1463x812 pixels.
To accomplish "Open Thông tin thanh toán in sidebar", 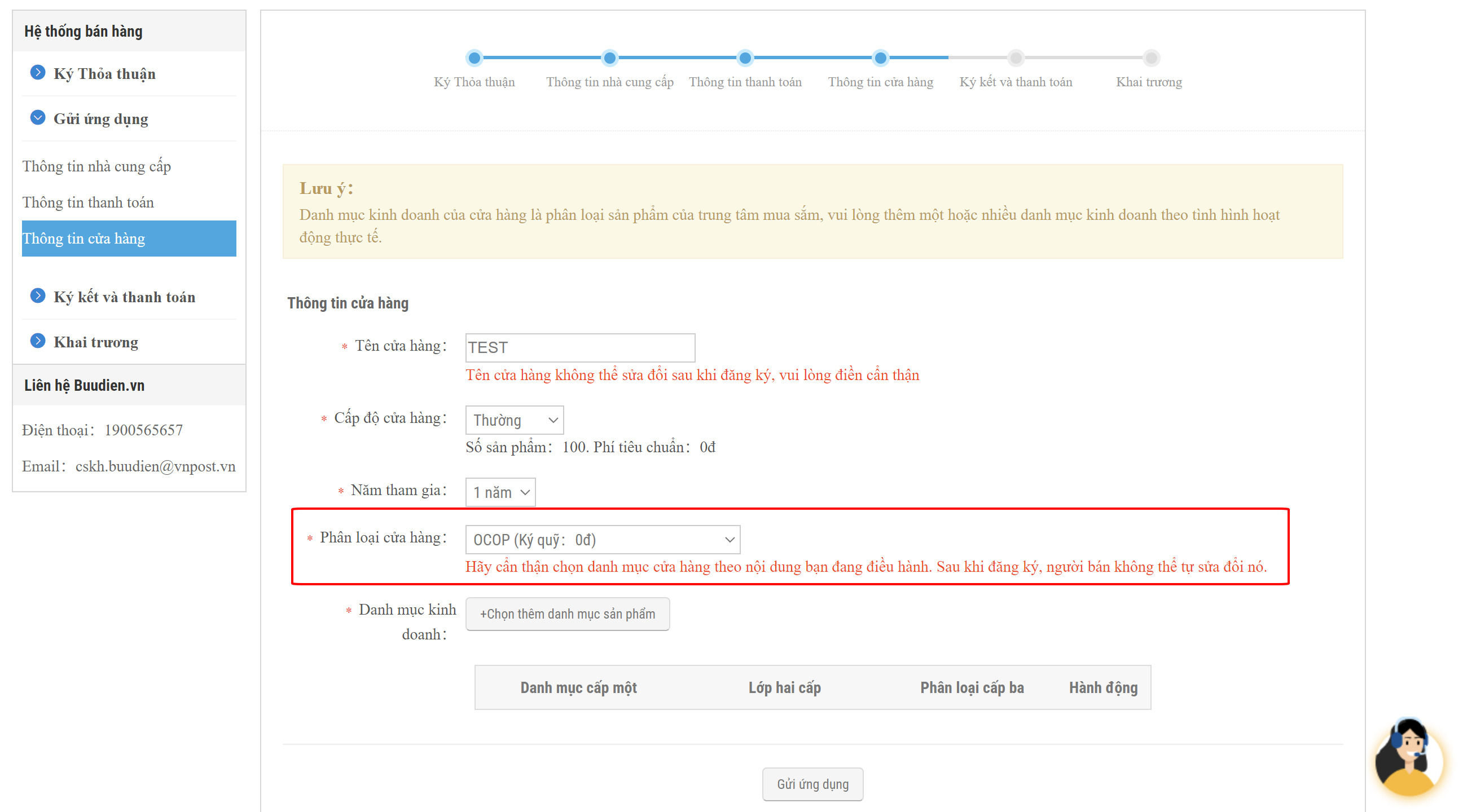I will (88, 202).
